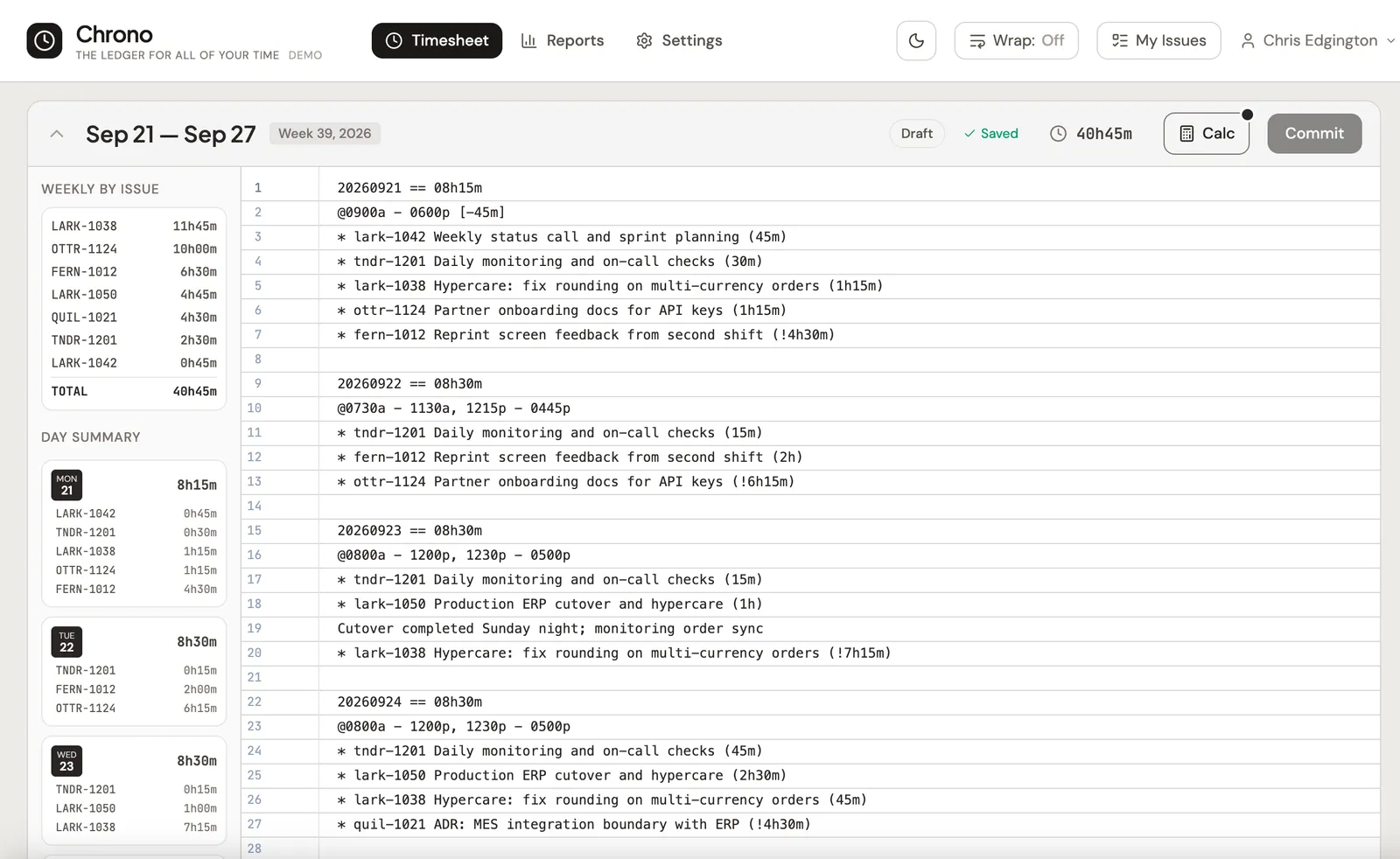Commit the weekly timesheet
Viewport: 1400px width, 859px height.
1314,133
